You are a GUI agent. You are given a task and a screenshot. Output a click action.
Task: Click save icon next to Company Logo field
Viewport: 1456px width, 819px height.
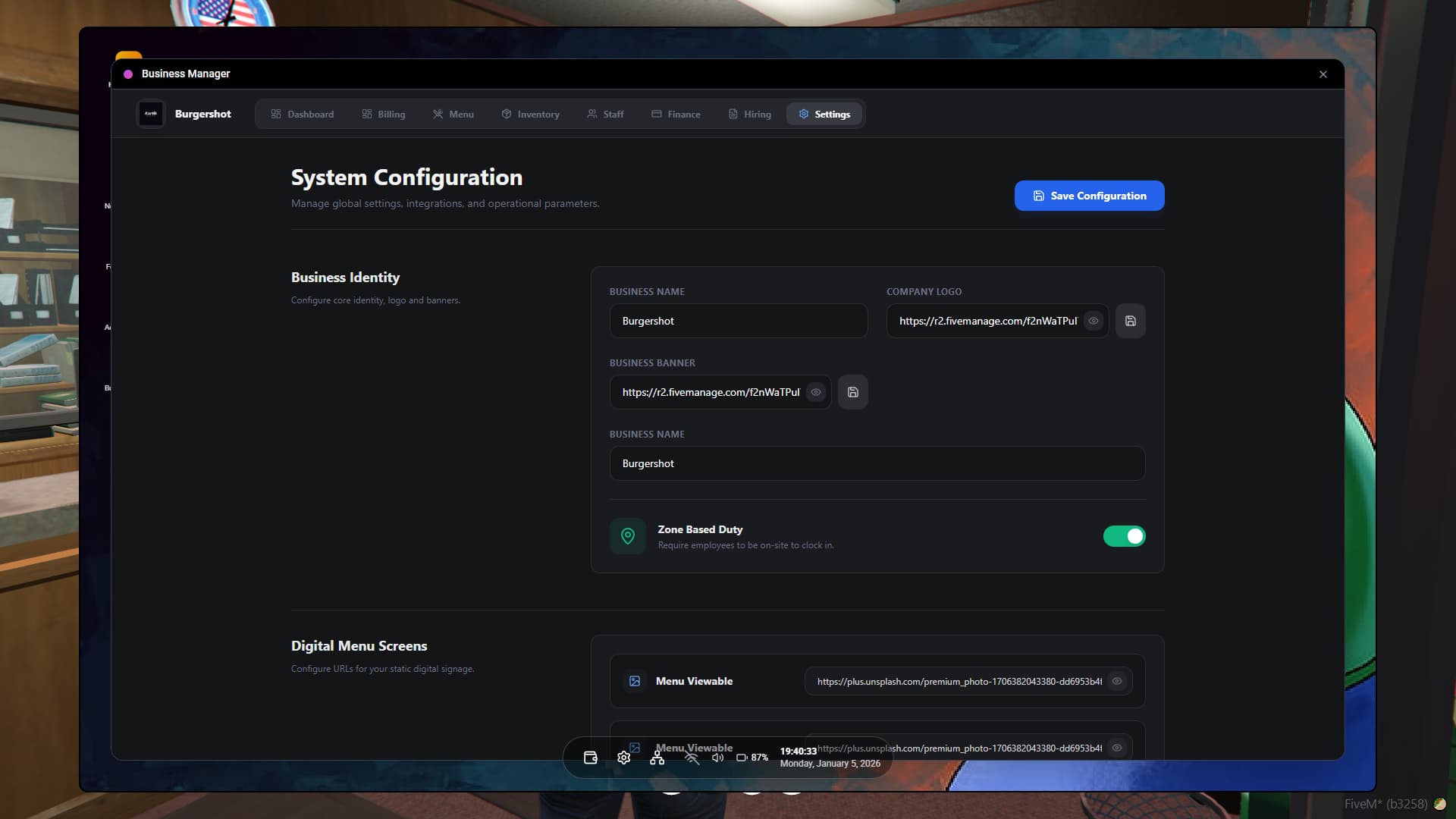[1130, 321]
